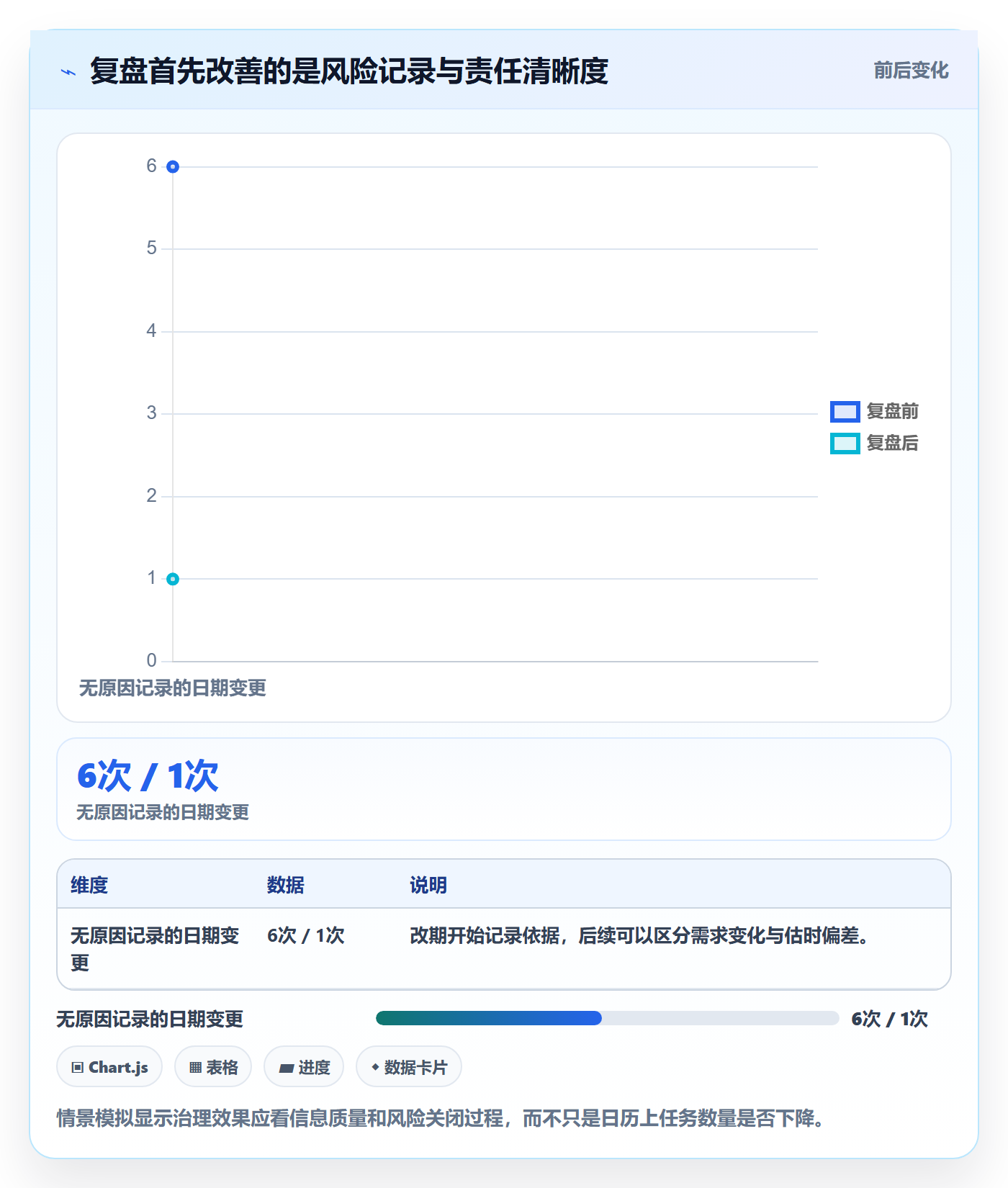Click the 复盘前 legend label
This screenshot has height=1188, width=1008.
pos(892,412)
